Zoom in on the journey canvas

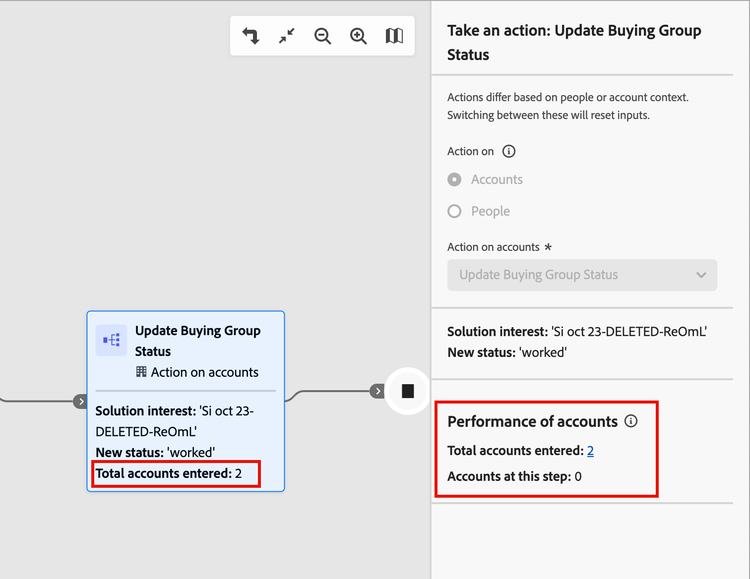(x=358, y=36)
